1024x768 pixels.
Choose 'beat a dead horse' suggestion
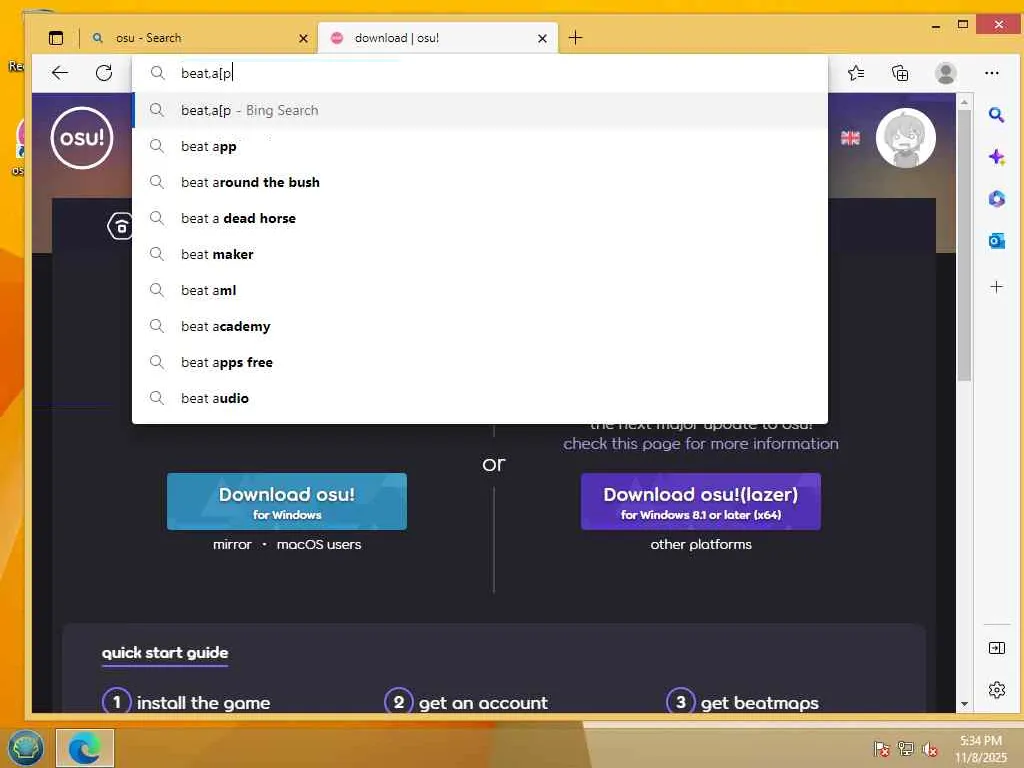[480, 218]
